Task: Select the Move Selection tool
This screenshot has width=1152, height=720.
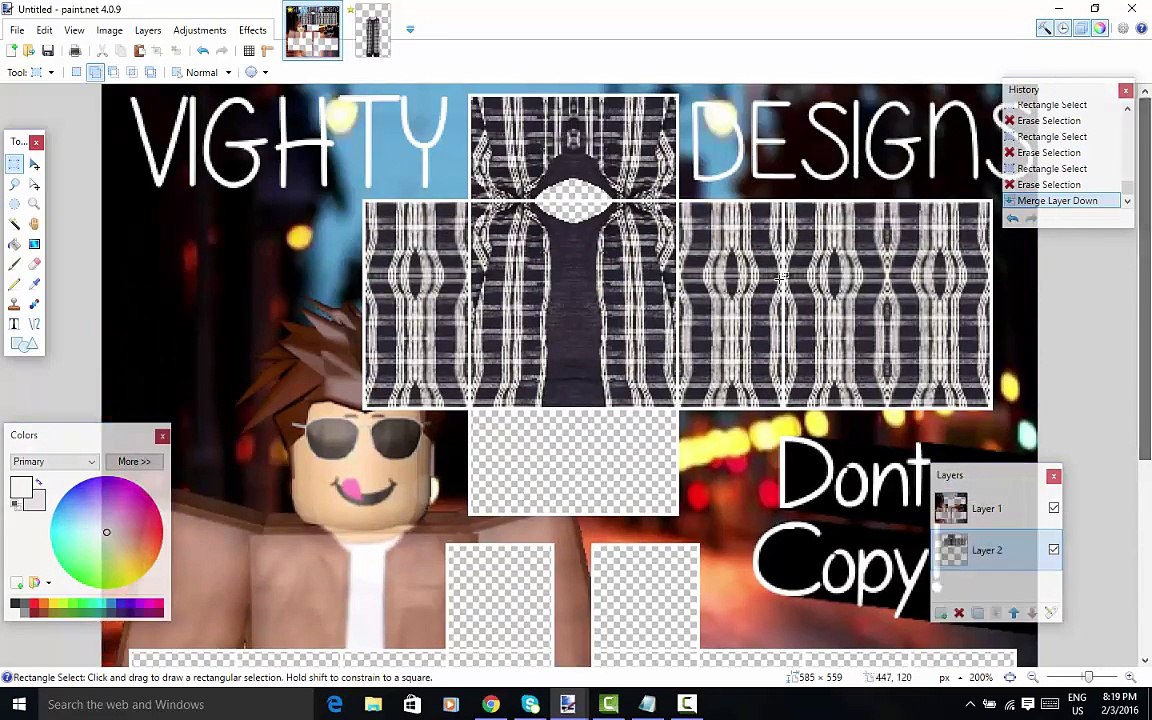Action: [35, 184]
